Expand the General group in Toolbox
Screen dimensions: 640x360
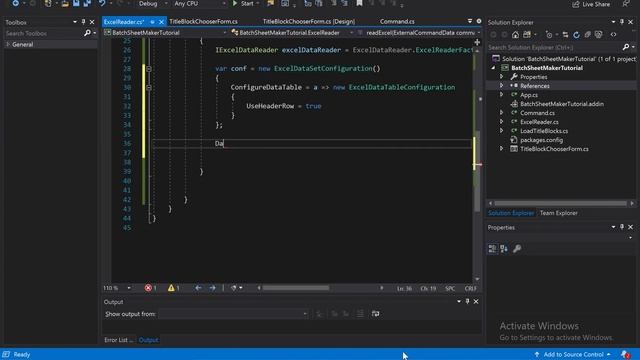(x=8, y=44)
